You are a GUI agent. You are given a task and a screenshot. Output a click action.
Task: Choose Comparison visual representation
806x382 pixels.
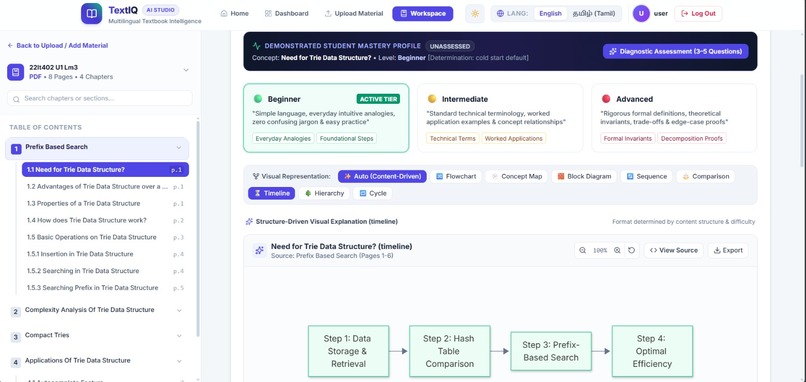[705, 176]
